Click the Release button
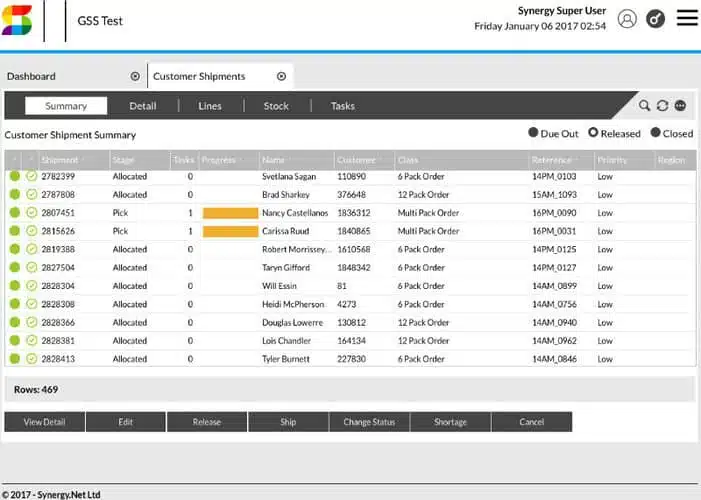The height and width of the screenshot is (500, 701). (x=207, y=422)
